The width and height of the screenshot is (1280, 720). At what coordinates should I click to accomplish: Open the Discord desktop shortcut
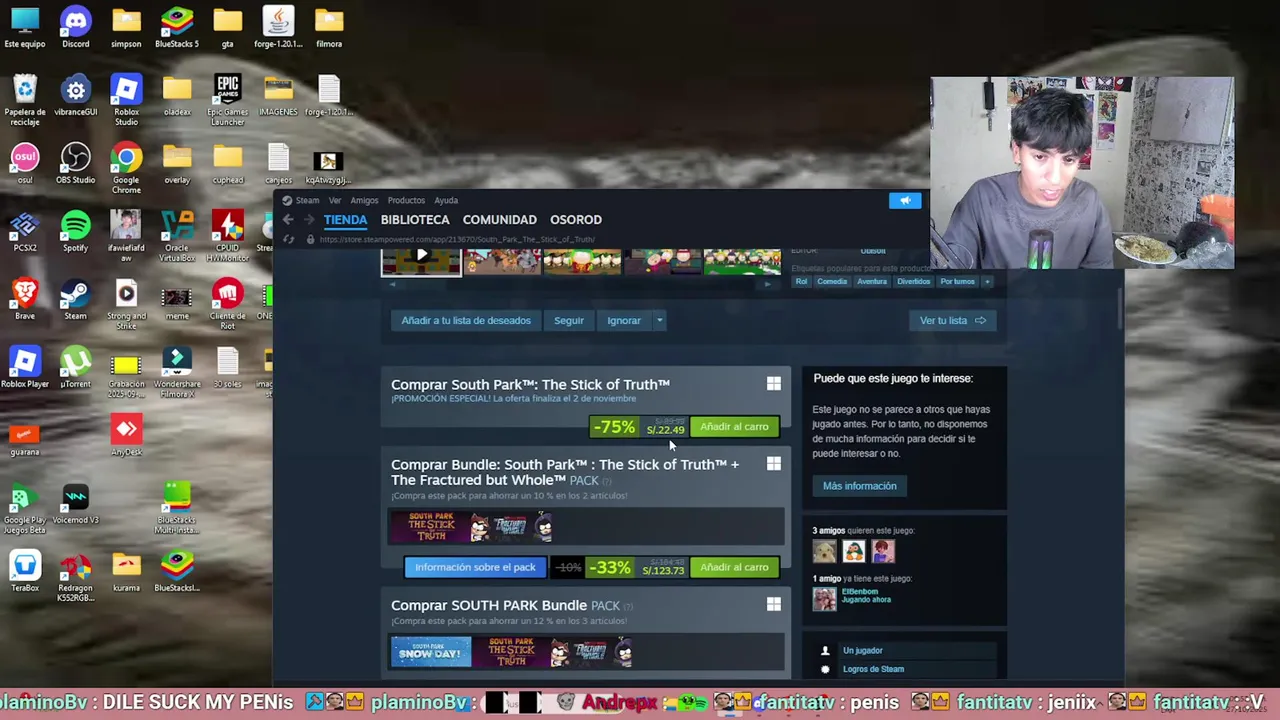(x=75, y=27)
